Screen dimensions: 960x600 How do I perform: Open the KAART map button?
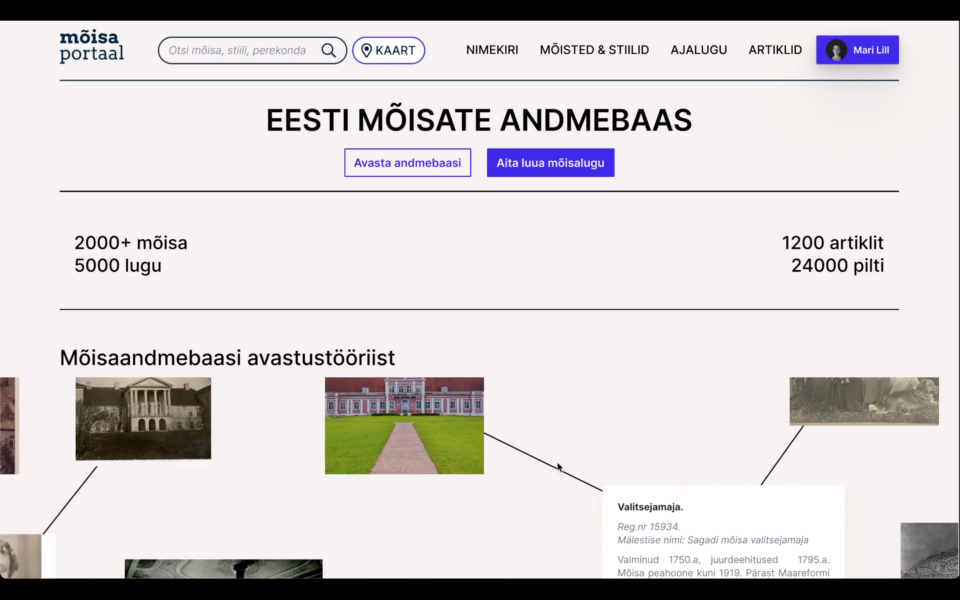(389, 50)
